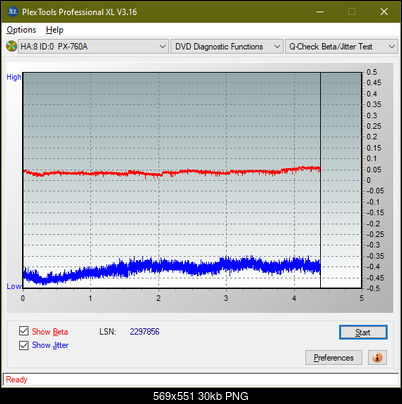Click the Low jitter axis label

pyautogui.click(x=14, y=286)
